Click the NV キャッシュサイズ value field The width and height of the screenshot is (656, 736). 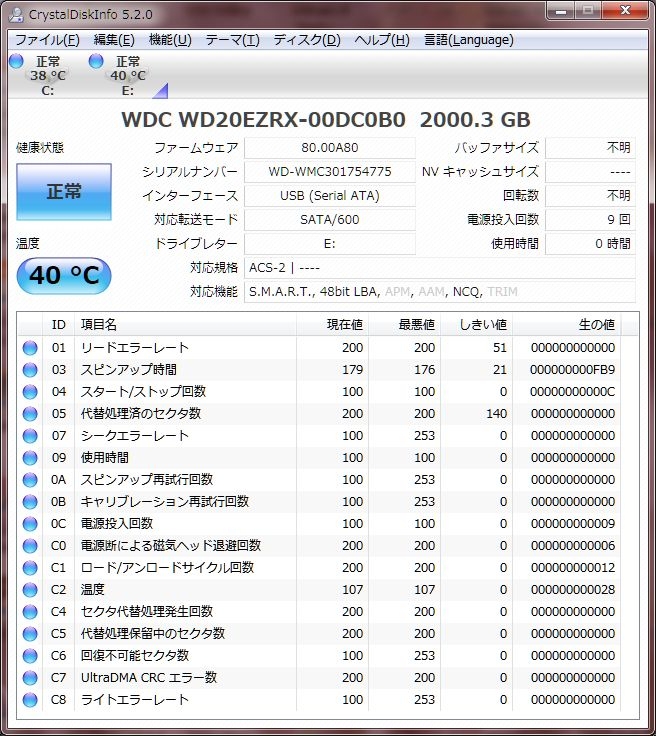coord(590,172)
